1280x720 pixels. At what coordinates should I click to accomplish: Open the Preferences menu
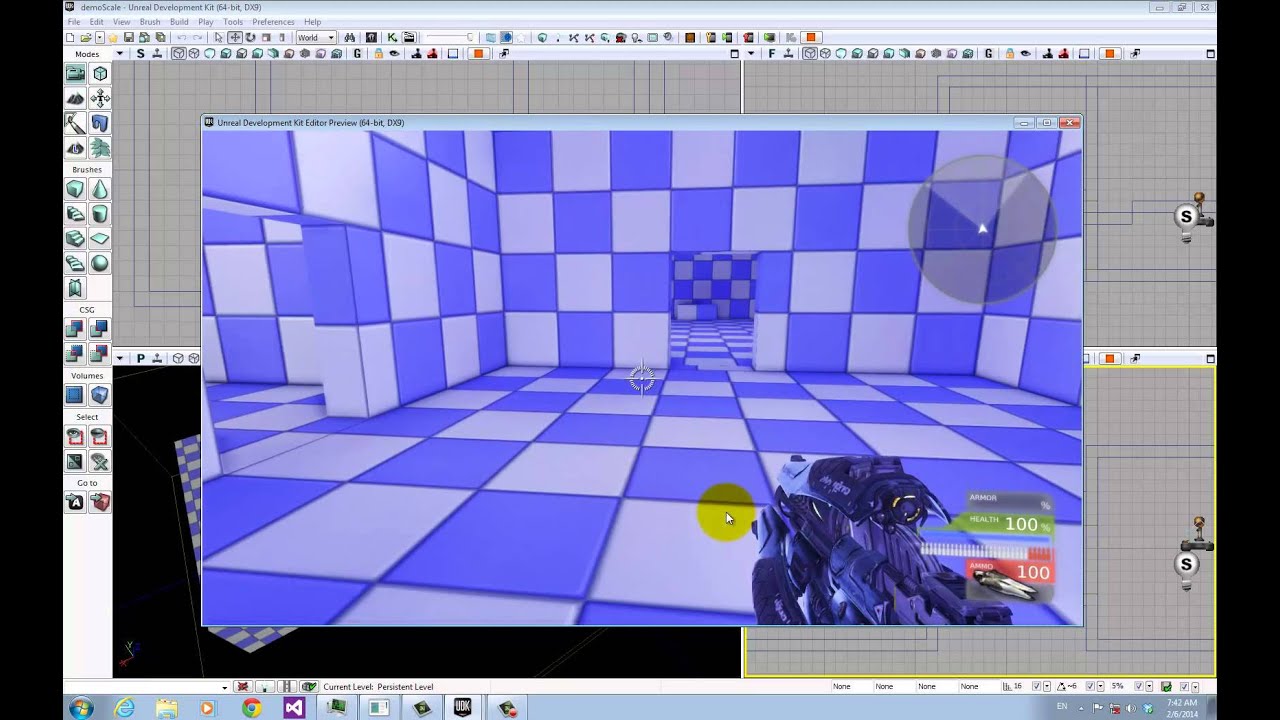273,22
